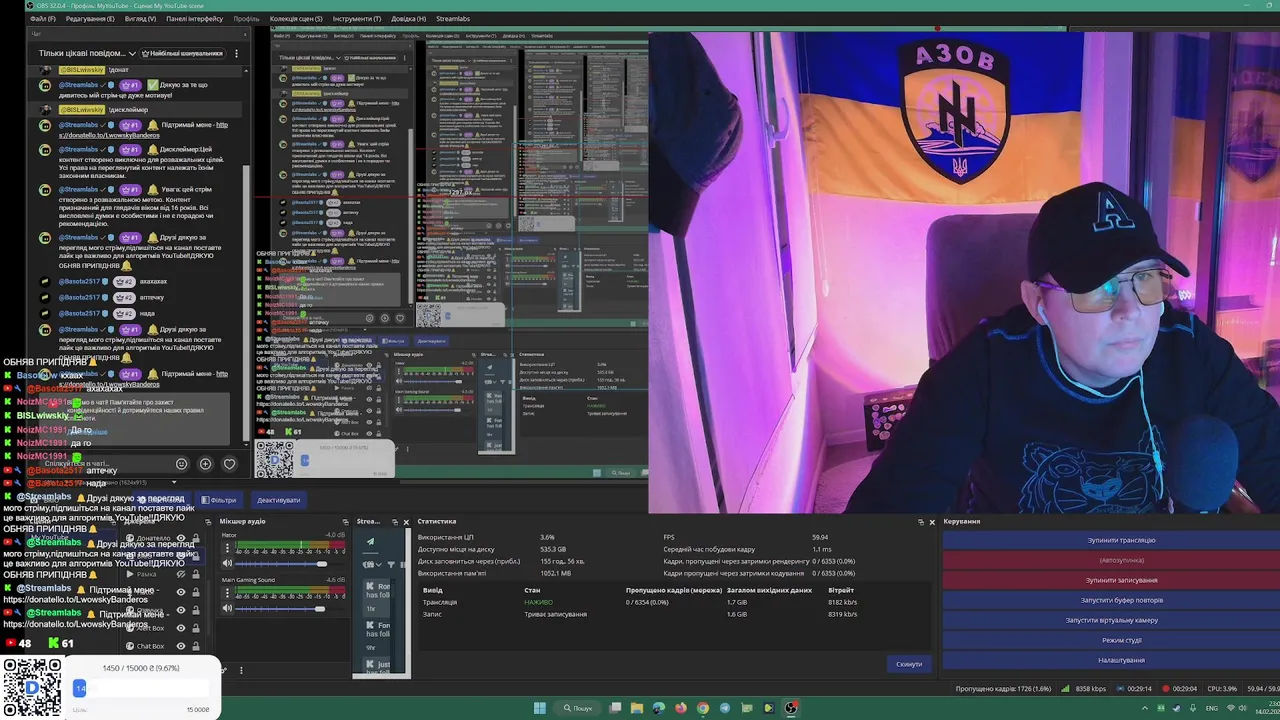Toggle the lock on the Chat Box source
This screenshot has width=1280, height=720.
(x=196, y=646)
